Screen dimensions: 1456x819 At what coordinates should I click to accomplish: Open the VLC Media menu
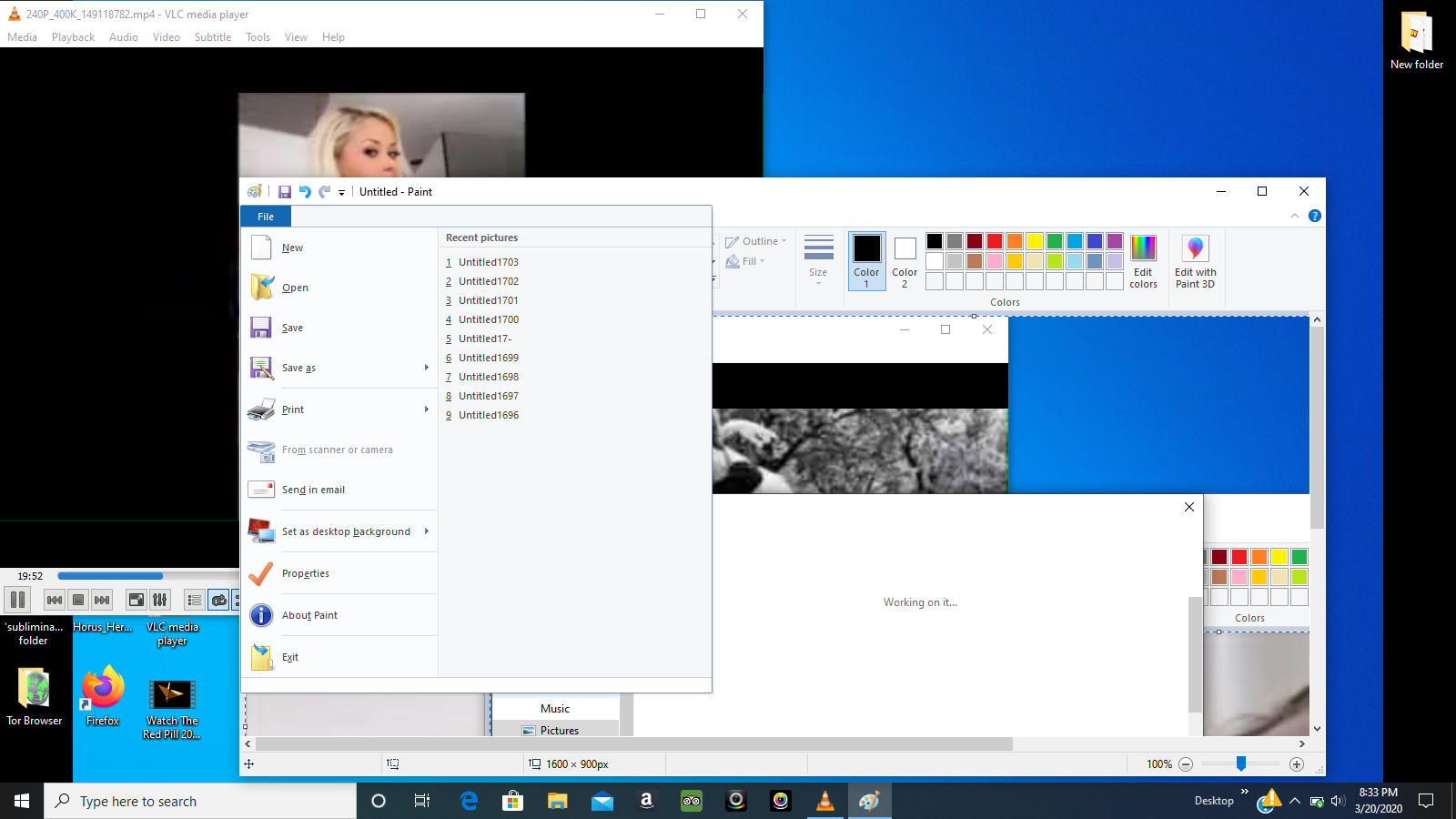(x=22, y=37)
